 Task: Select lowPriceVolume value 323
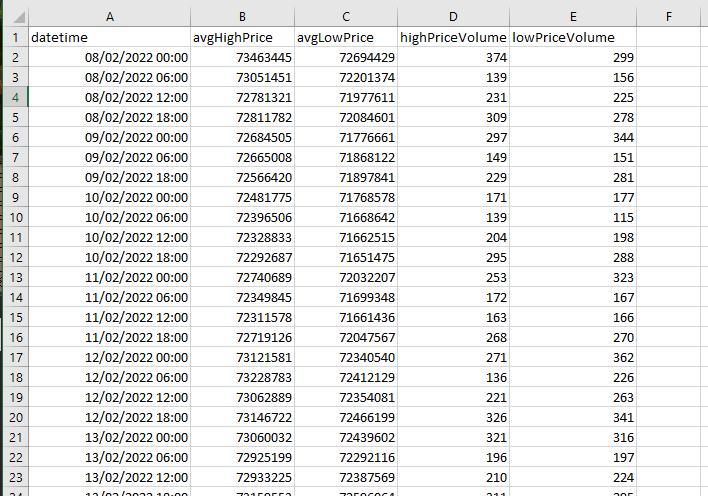pos(573,277)
